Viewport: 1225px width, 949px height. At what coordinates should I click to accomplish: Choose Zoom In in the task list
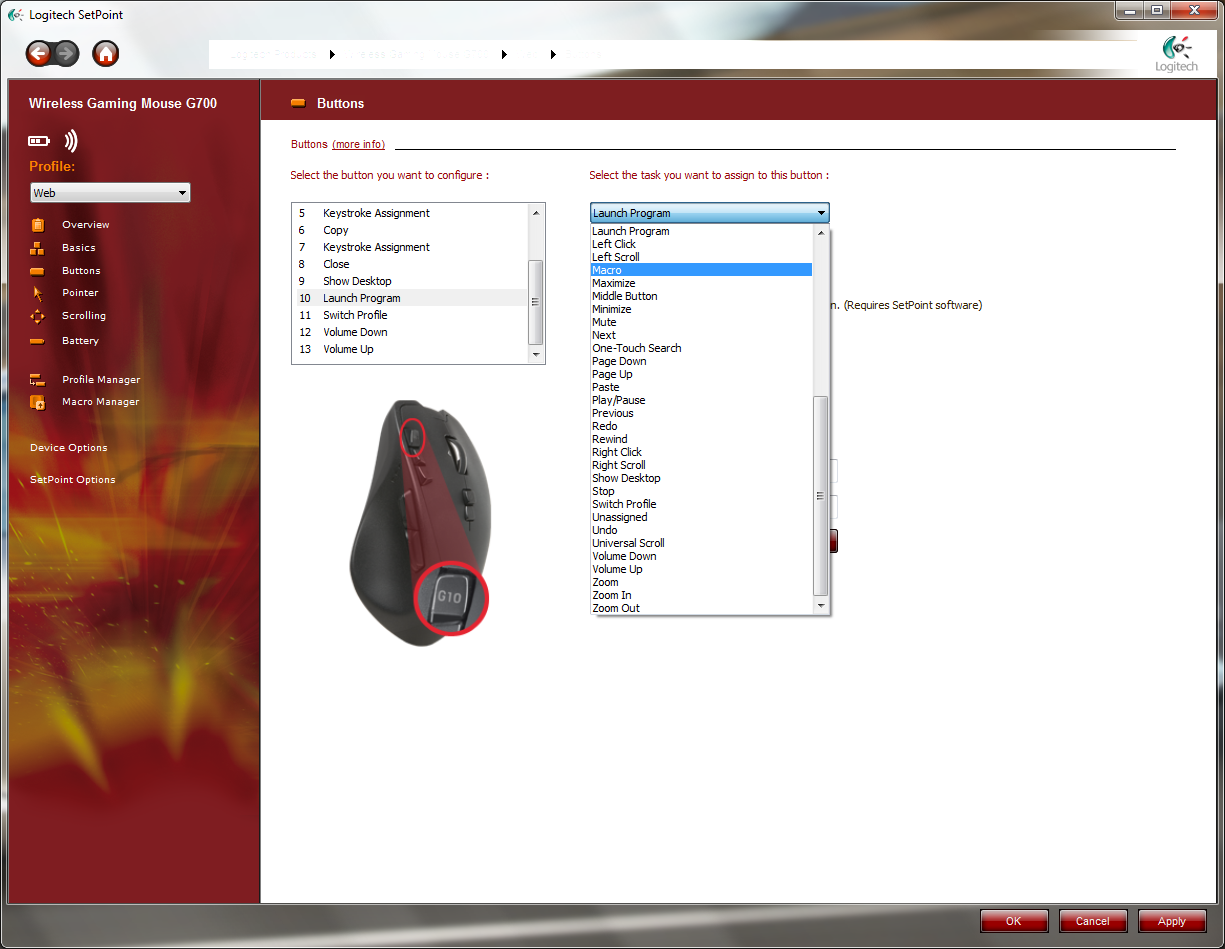point(701,595)
